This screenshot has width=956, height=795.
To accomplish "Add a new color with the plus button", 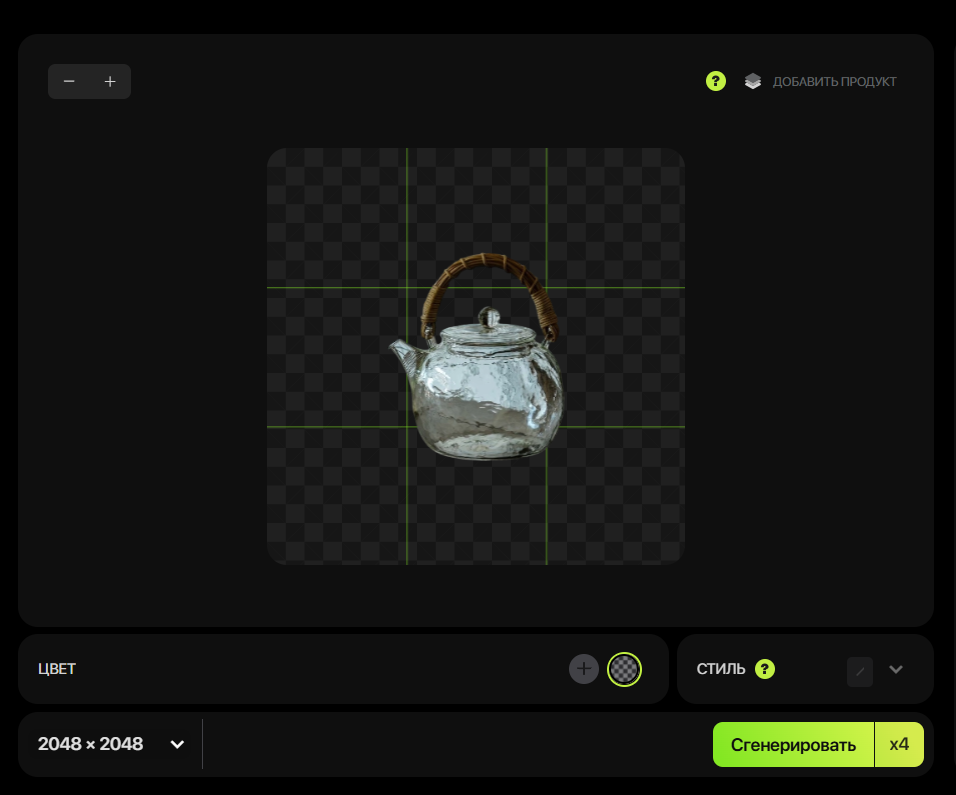I will pos(583,669).
